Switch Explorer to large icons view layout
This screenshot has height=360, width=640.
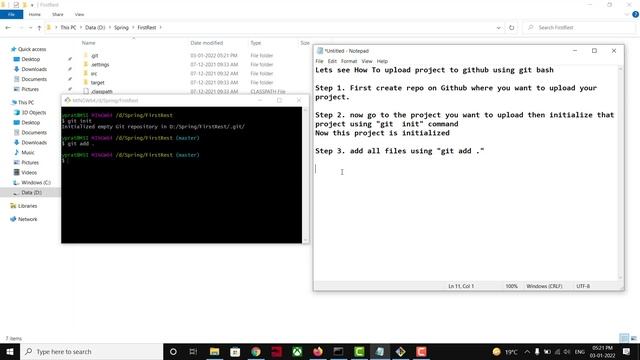click(633, 338)
